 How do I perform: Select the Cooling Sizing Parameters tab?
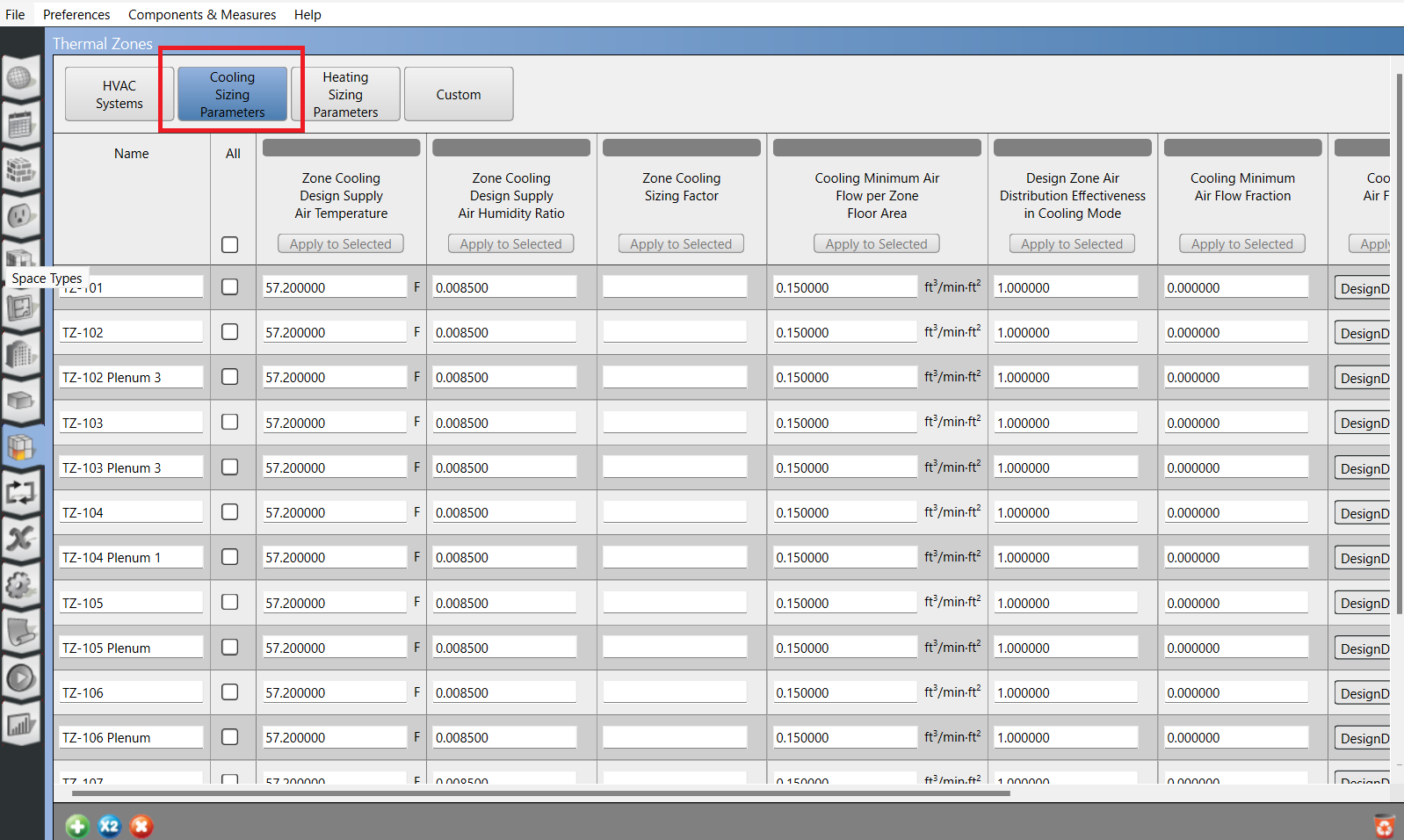pyautogui.click(x=232, y=94)
